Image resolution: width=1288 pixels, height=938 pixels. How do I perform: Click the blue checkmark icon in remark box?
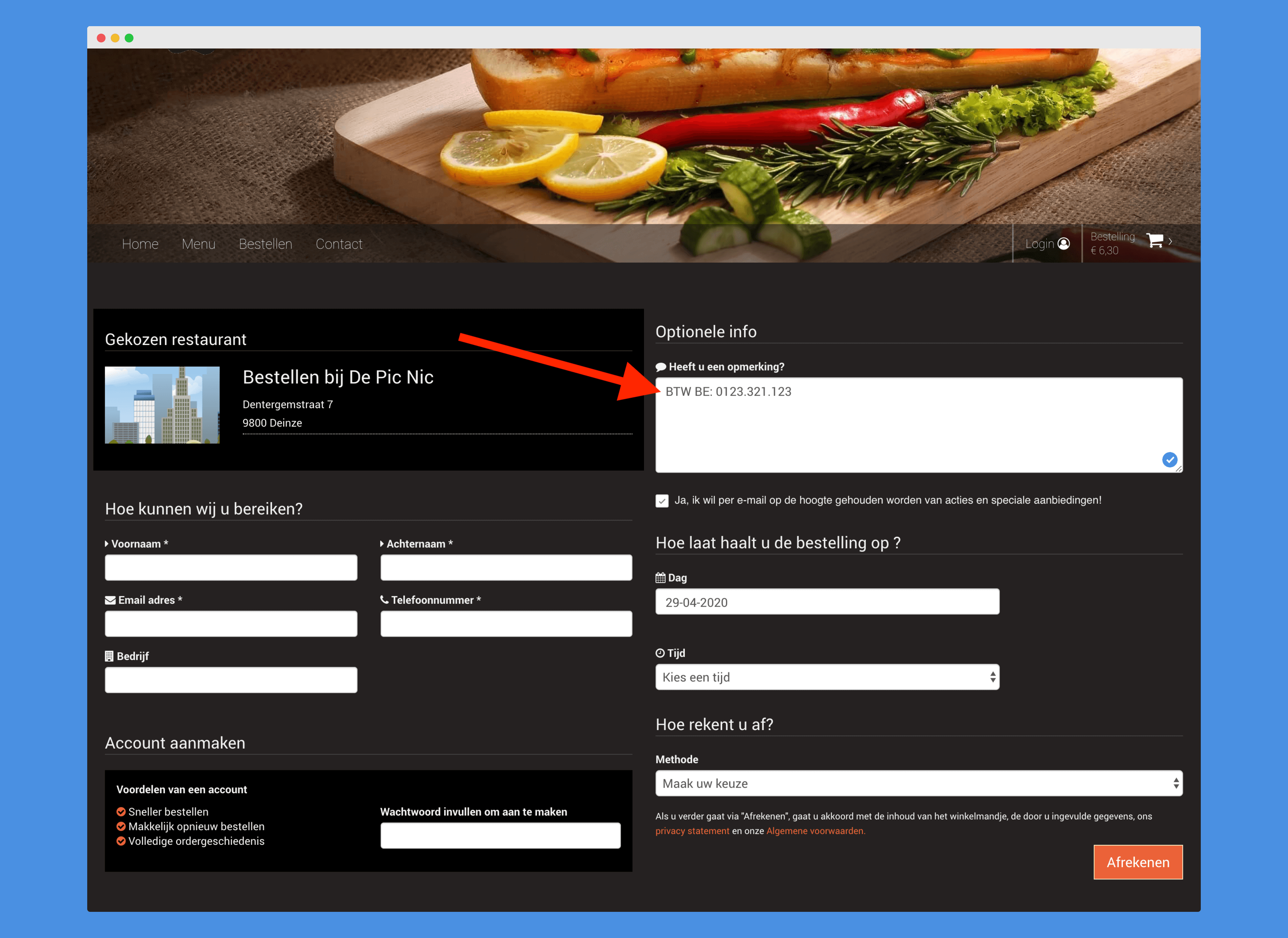point(1169,459)
